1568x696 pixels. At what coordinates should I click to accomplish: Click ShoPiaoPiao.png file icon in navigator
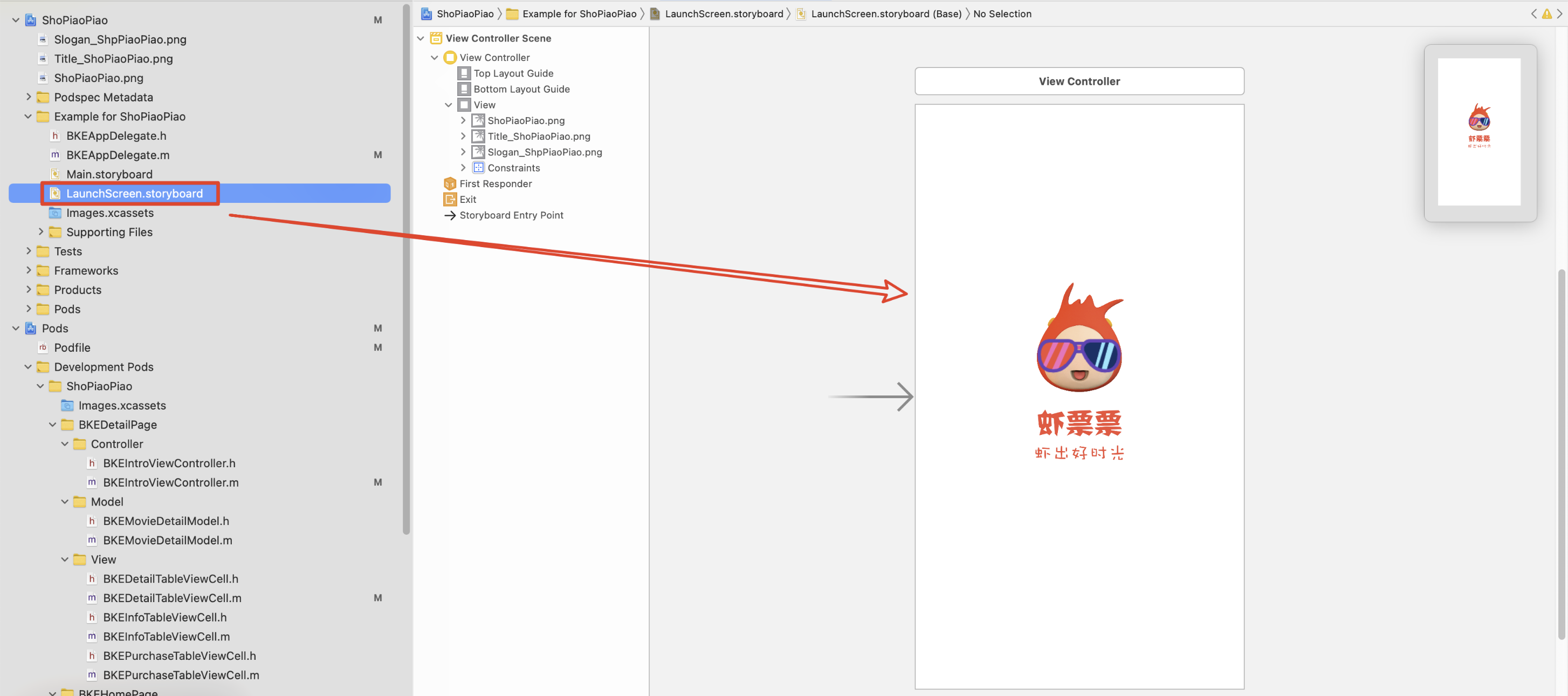click(43, 78)
